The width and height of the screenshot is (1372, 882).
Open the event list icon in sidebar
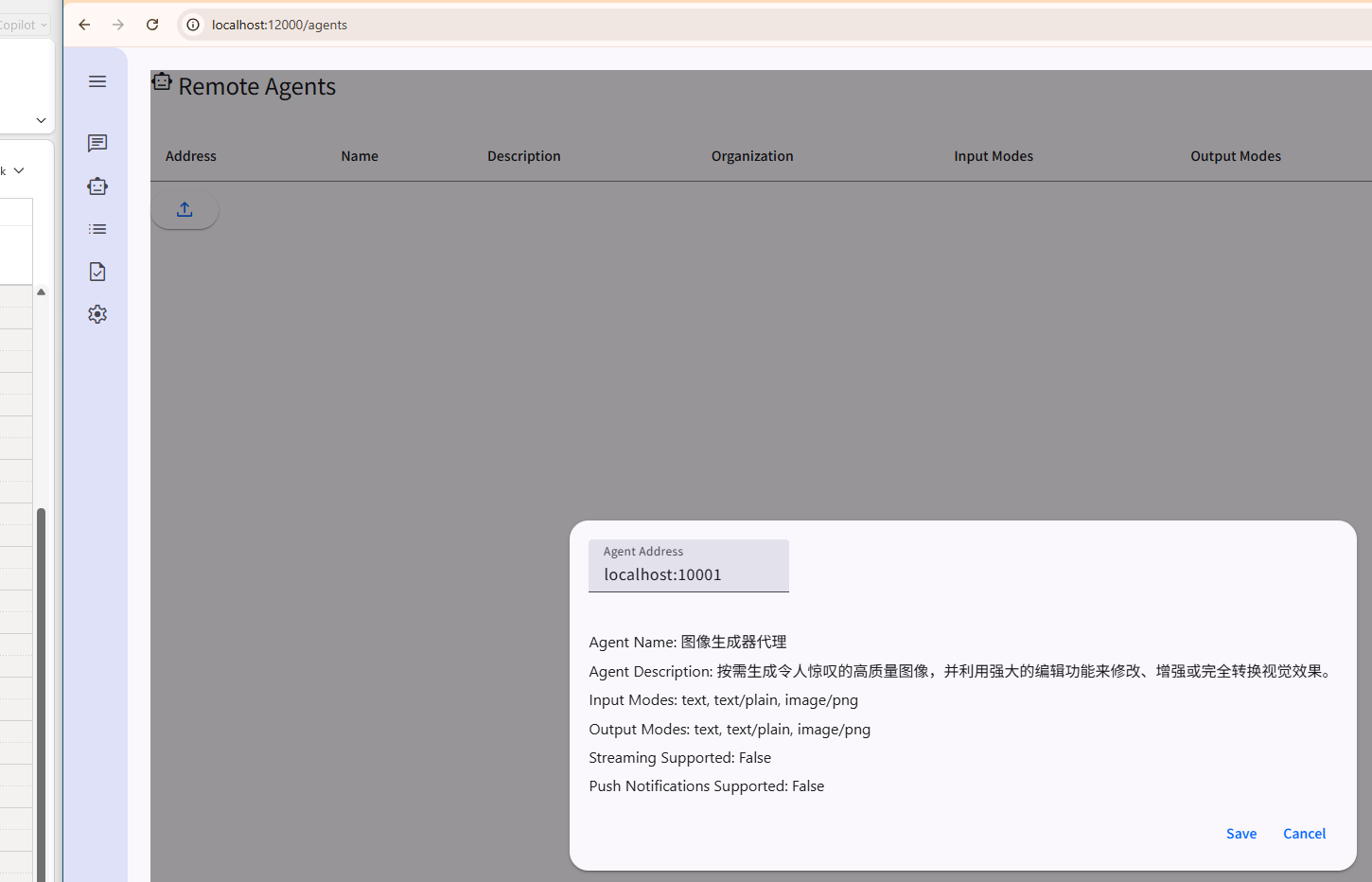(97, 229)
